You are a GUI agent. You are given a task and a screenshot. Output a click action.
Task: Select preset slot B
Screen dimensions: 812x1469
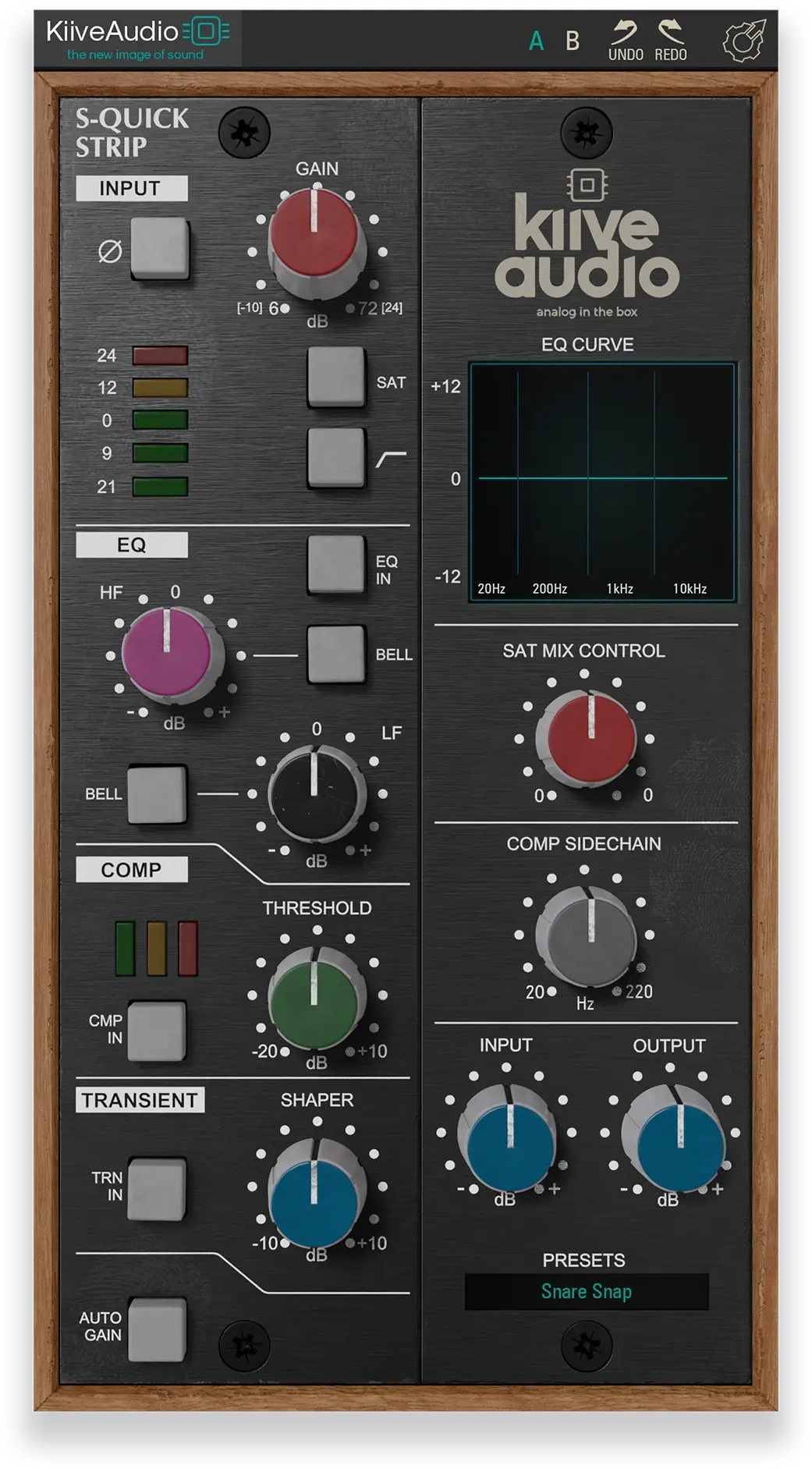pyautogui.click(x=573, y=41)
